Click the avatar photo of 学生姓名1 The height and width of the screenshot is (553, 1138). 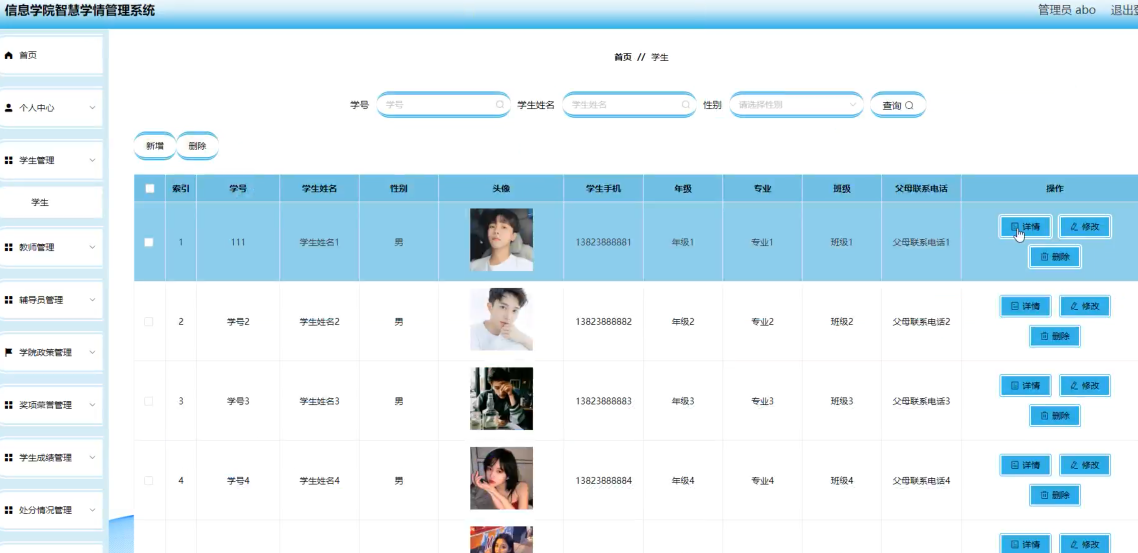tap(501, 239)
